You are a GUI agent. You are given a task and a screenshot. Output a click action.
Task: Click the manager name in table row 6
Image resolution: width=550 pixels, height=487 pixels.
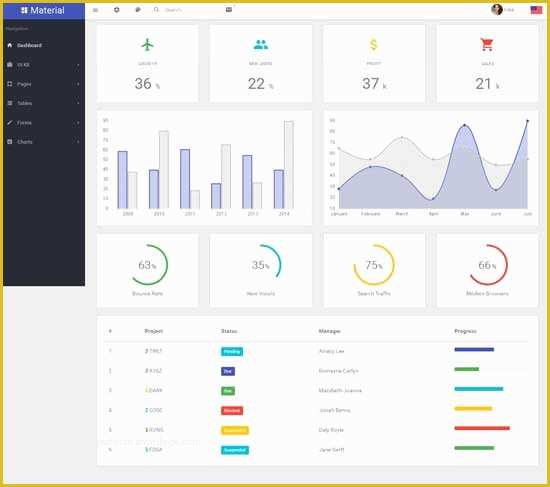[331, 450]
